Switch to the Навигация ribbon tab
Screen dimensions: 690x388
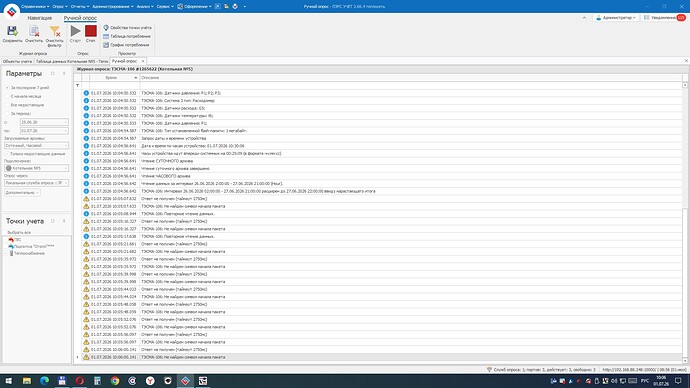tap(40, 18)
